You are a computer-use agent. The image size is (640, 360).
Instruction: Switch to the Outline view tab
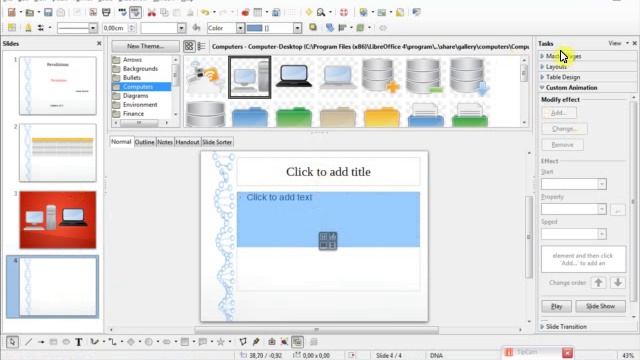point(144,142)
